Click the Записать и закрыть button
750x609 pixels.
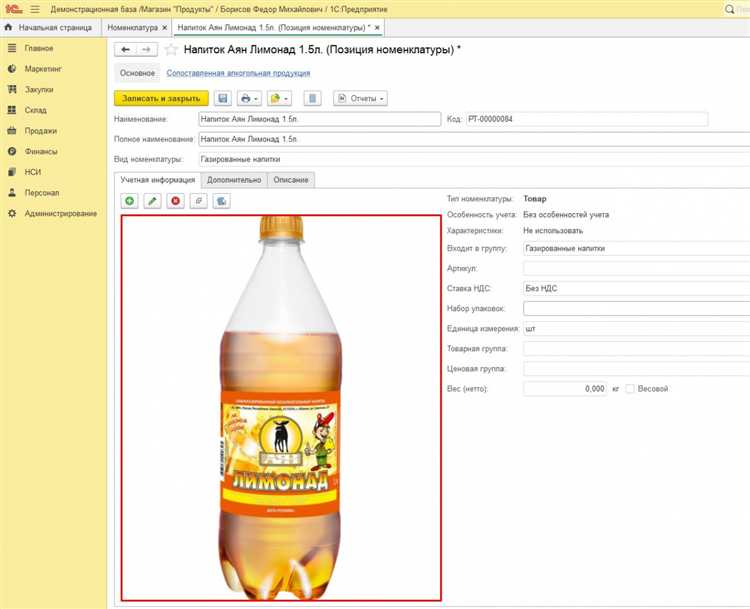click(x=161, y=98)
